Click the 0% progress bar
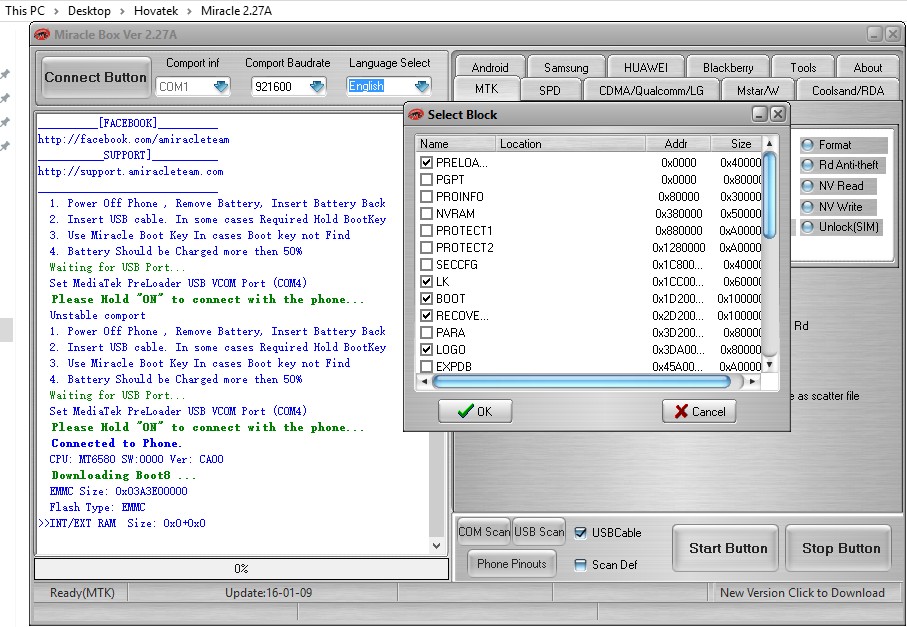The image size is (907, 627). [241, 569]
